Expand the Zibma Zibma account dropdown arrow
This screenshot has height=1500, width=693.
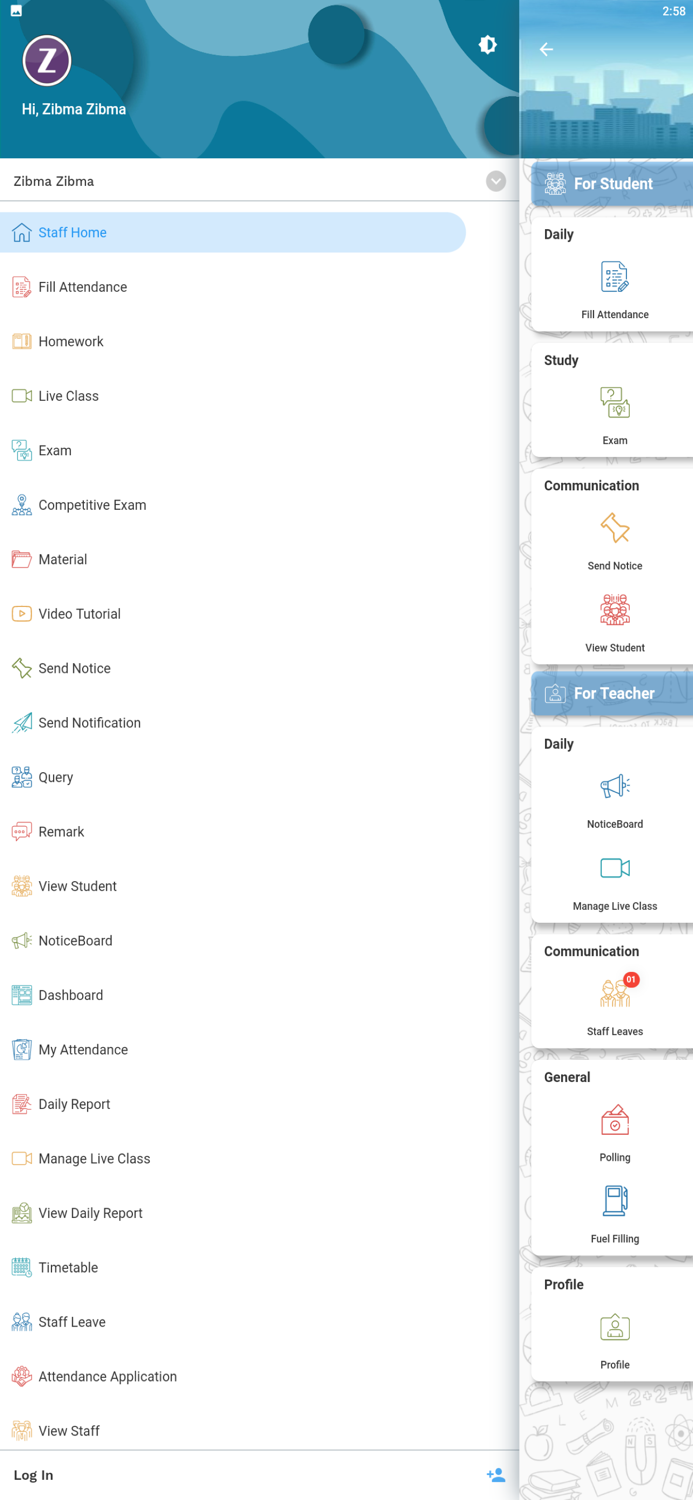coord(496,181)
